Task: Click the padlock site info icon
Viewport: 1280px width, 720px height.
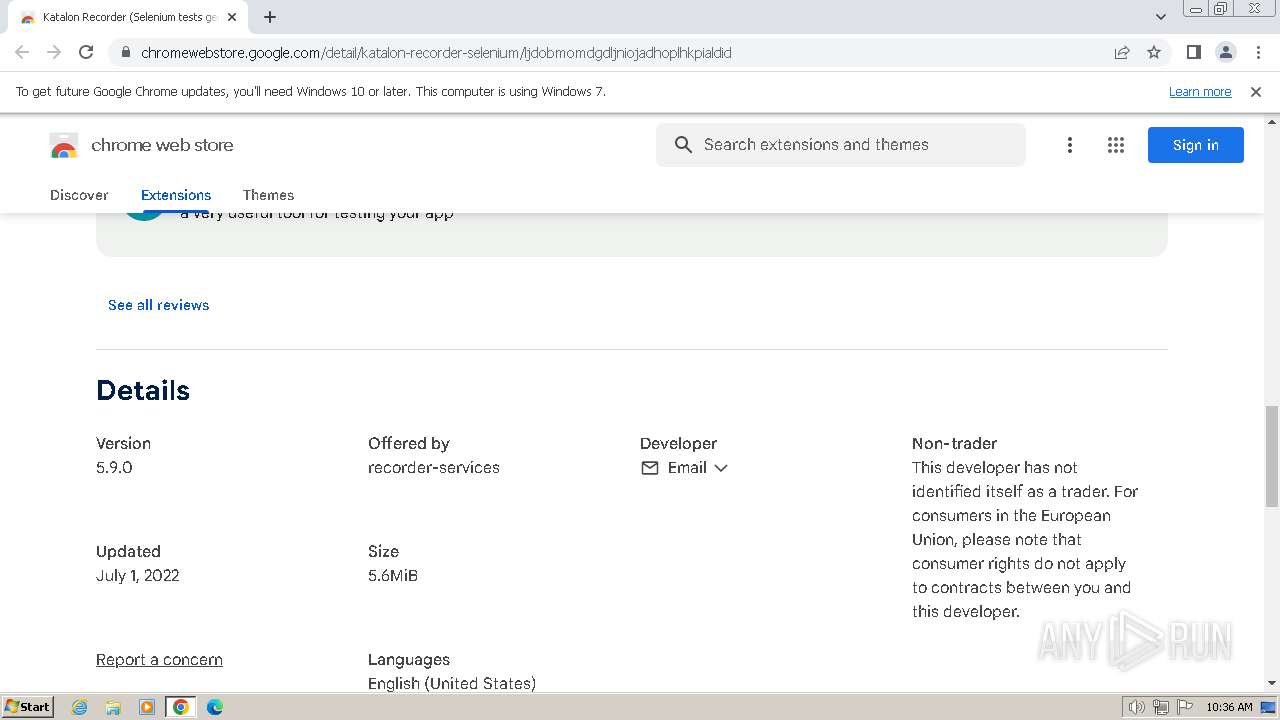Action: pos(125,52)
